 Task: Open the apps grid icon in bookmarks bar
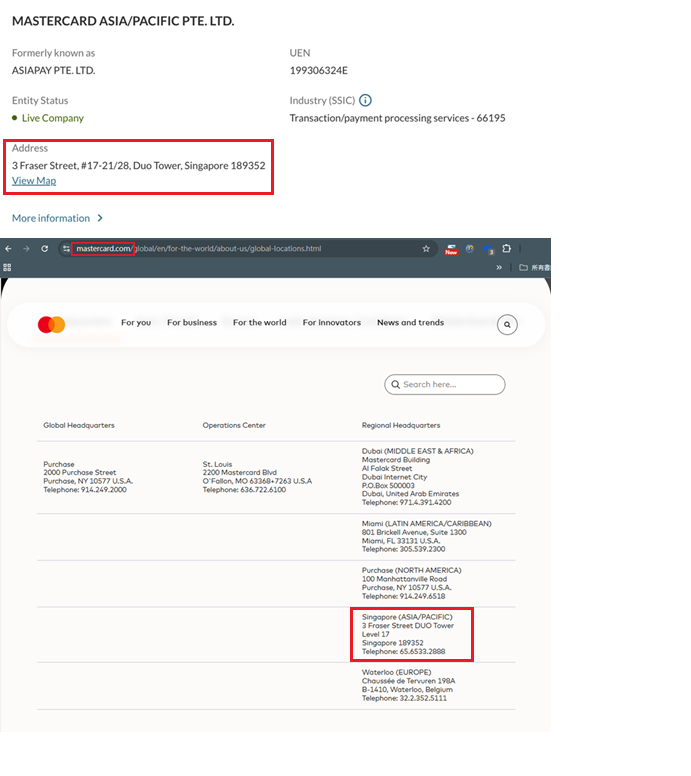tap(8, 267)
